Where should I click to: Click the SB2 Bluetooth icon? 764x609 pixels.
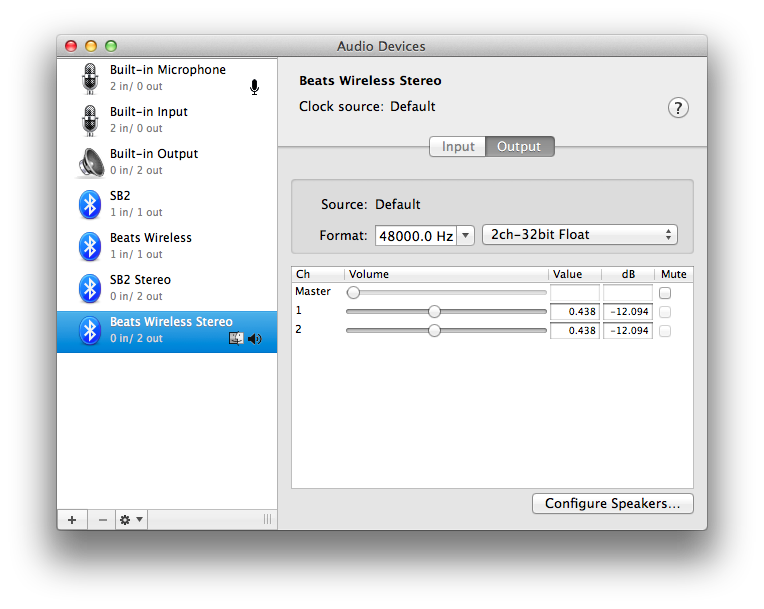coord(90,204)
